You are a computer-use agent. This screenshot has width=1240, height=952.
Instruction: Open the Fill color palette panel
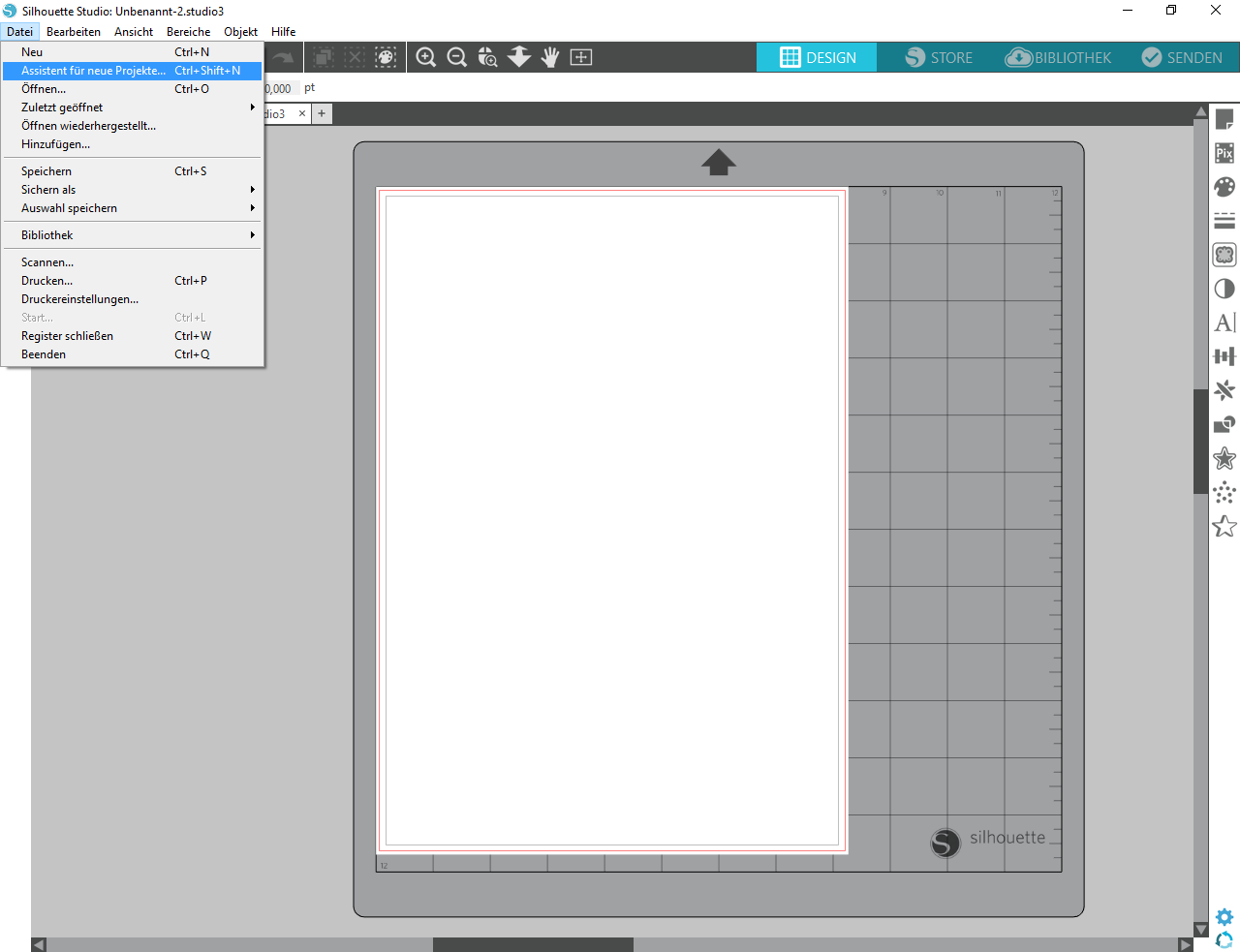tap(1224, 187)
